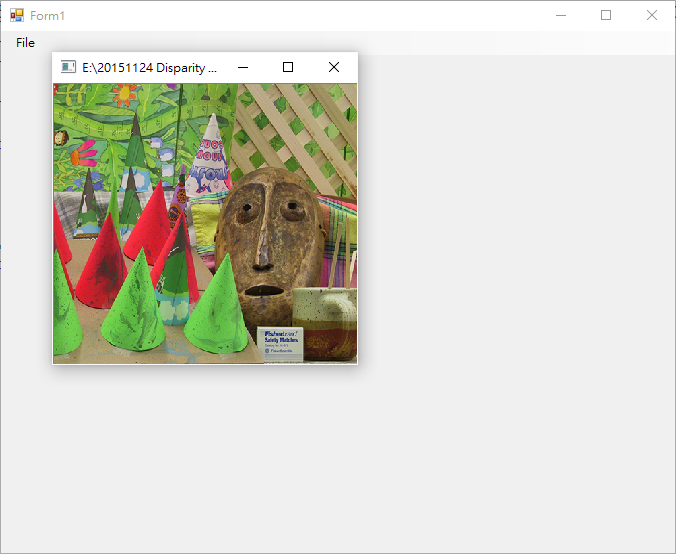Viewport: 676px width, 554px height.
Task: Close the Form1 main window
Action: [x=652, y=16]
